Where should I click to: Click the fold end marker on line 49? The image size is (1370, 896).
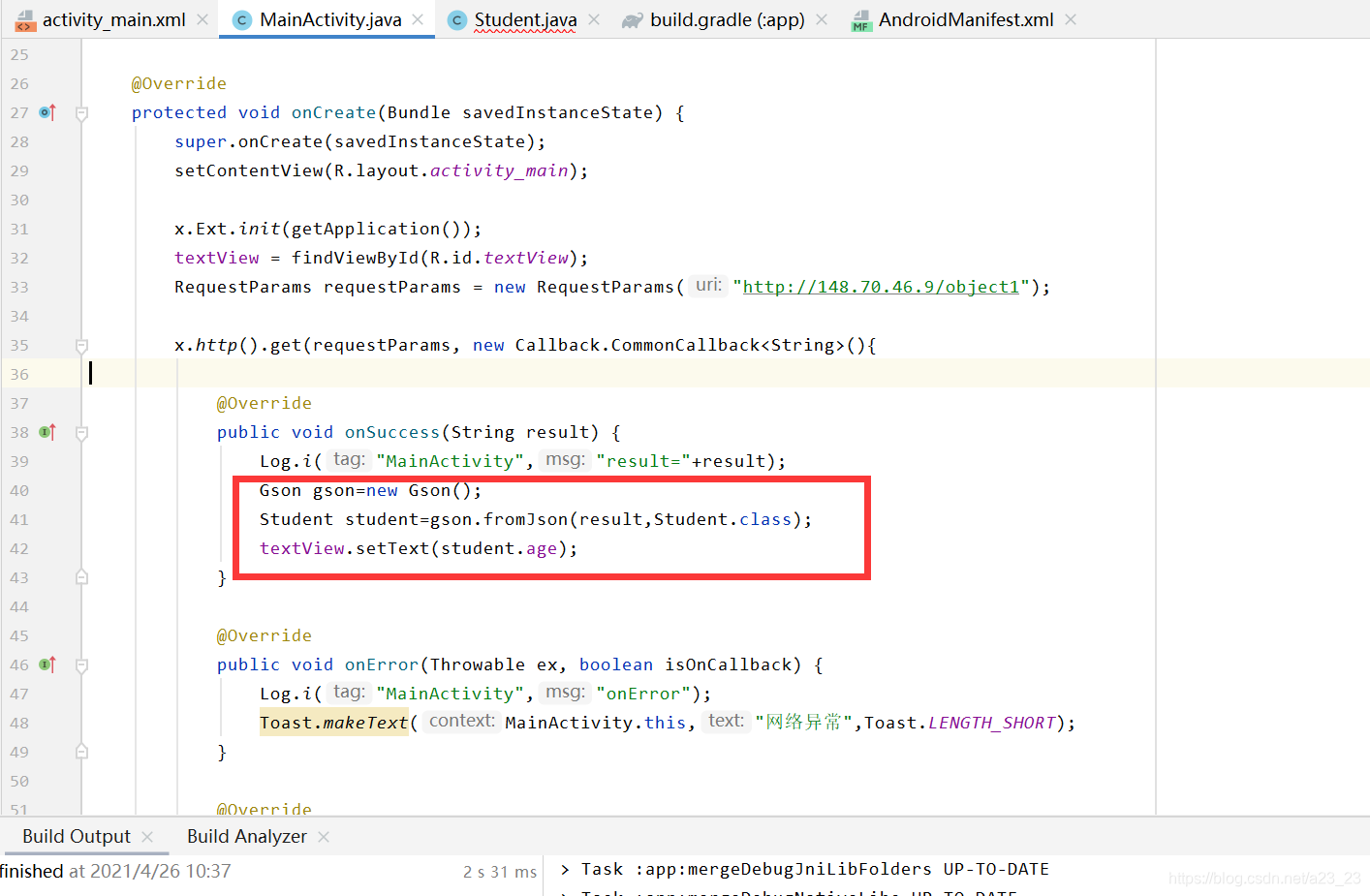[82, 752]
